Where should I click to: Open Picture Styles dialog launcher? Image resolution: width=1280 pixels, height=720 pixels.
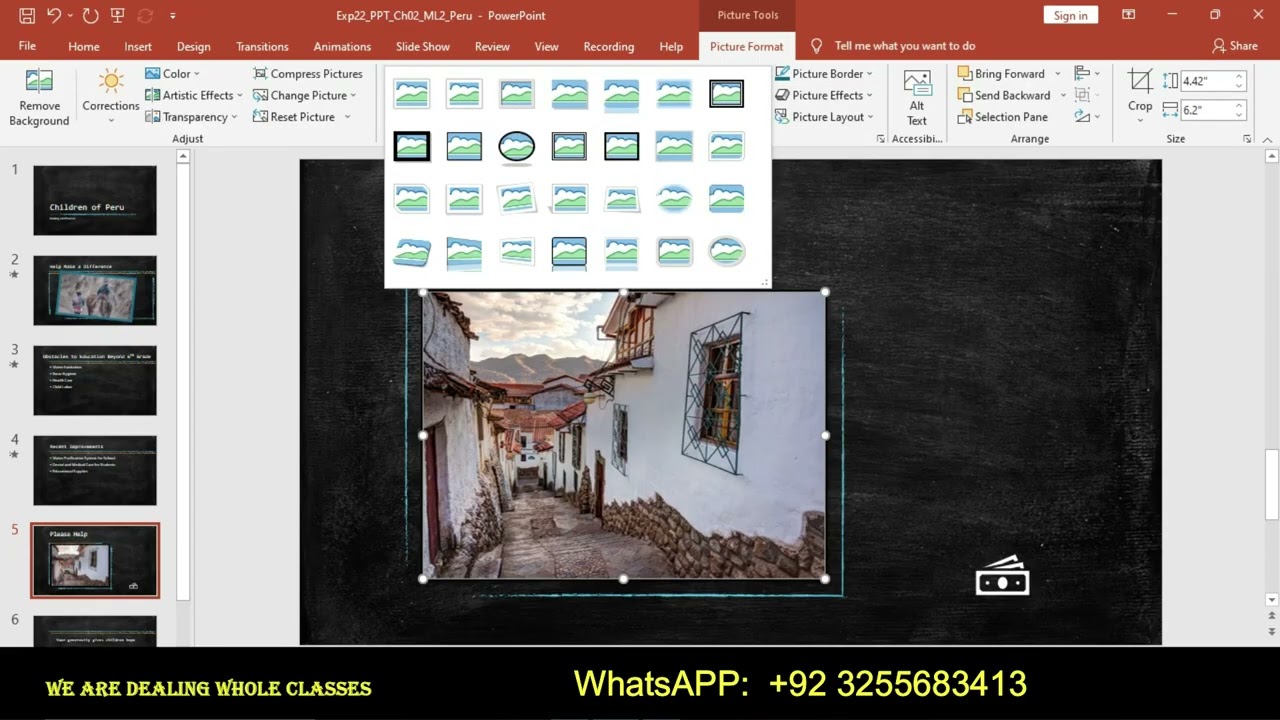pyautogui.click(x=880, y=139)
